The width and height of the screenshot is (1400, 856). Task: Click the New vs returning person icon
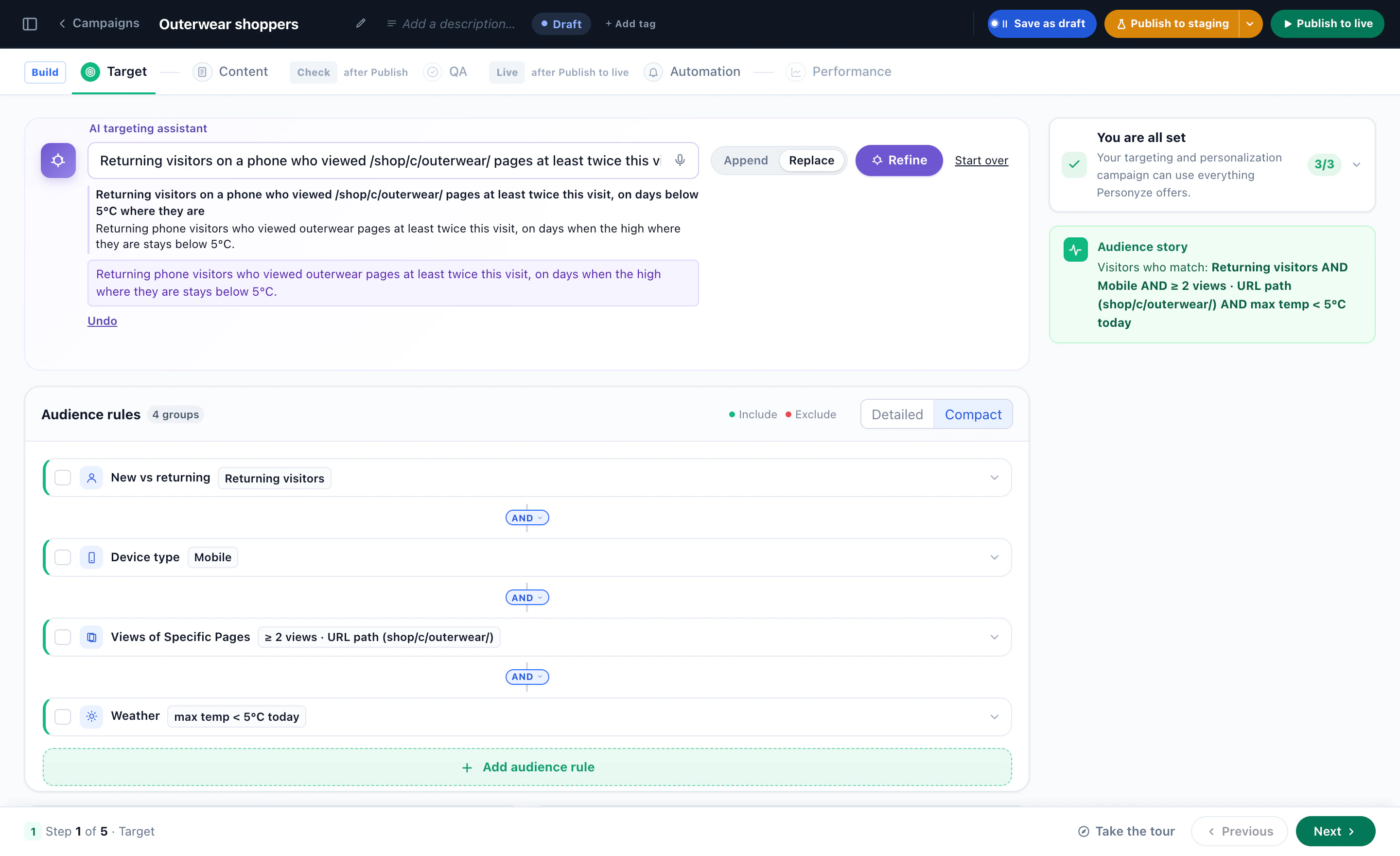[x=91, y=478]
